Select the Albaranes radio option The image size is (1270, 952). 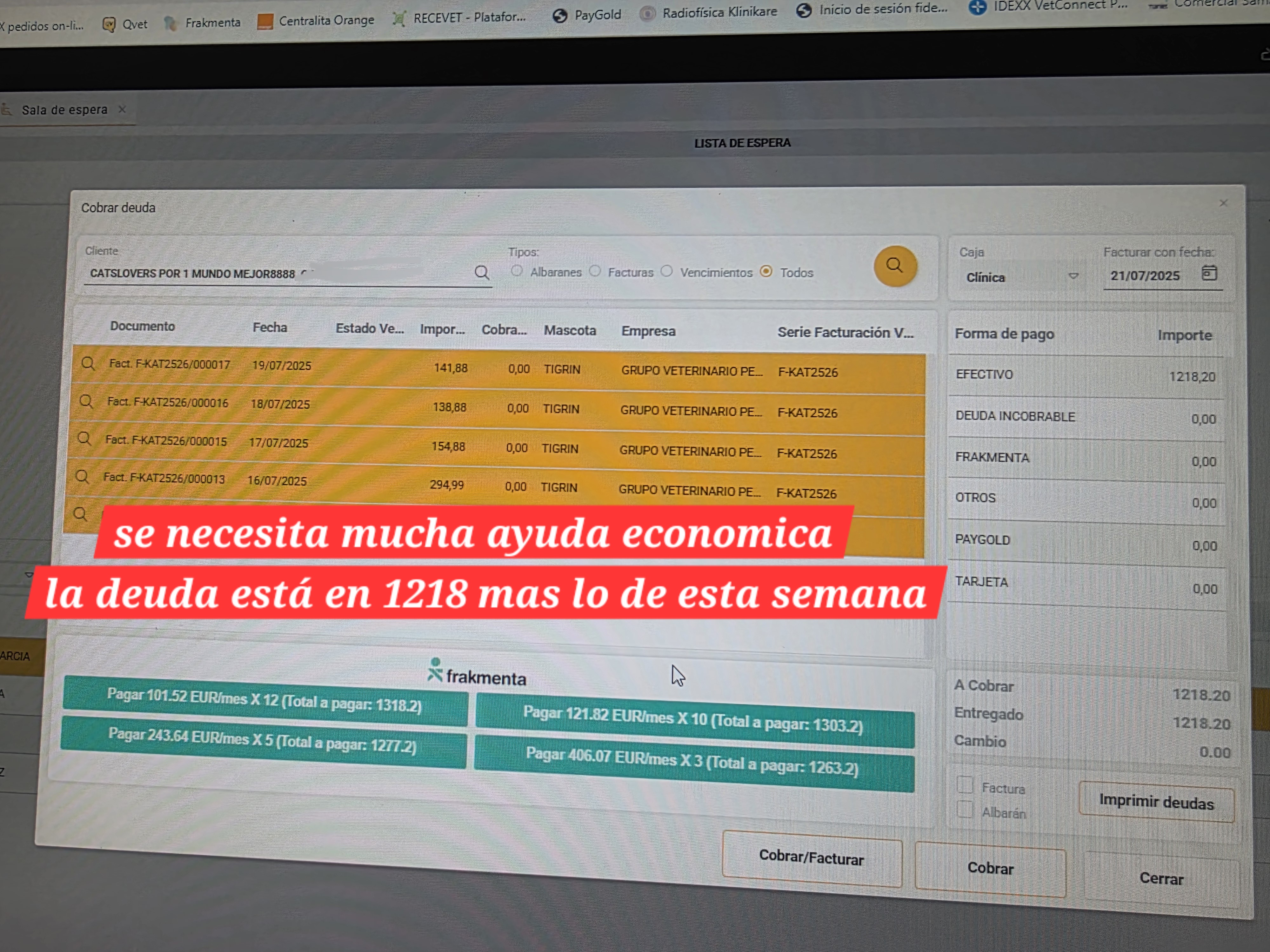click(x=517, y=271)
